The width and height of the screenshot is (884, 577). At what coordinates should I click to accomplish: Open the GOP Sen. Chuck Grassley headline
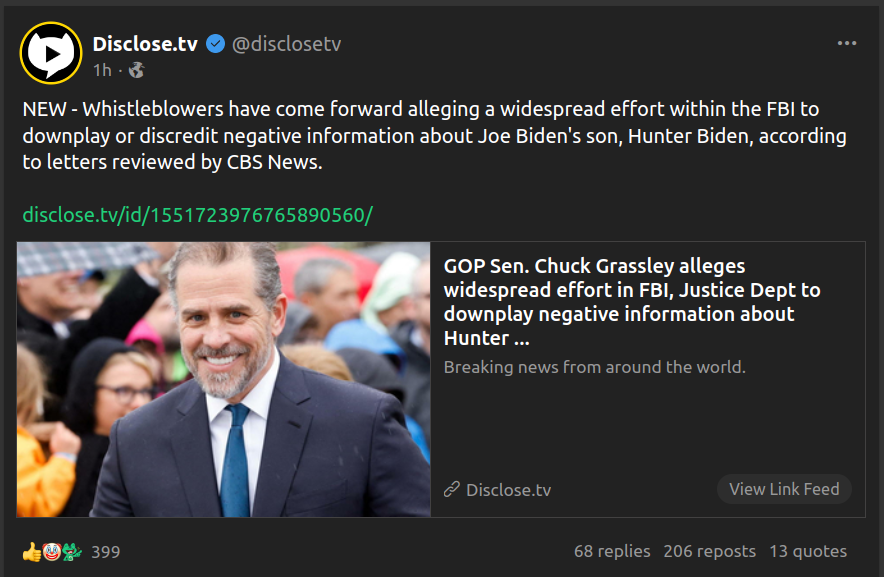pos(632,302)
